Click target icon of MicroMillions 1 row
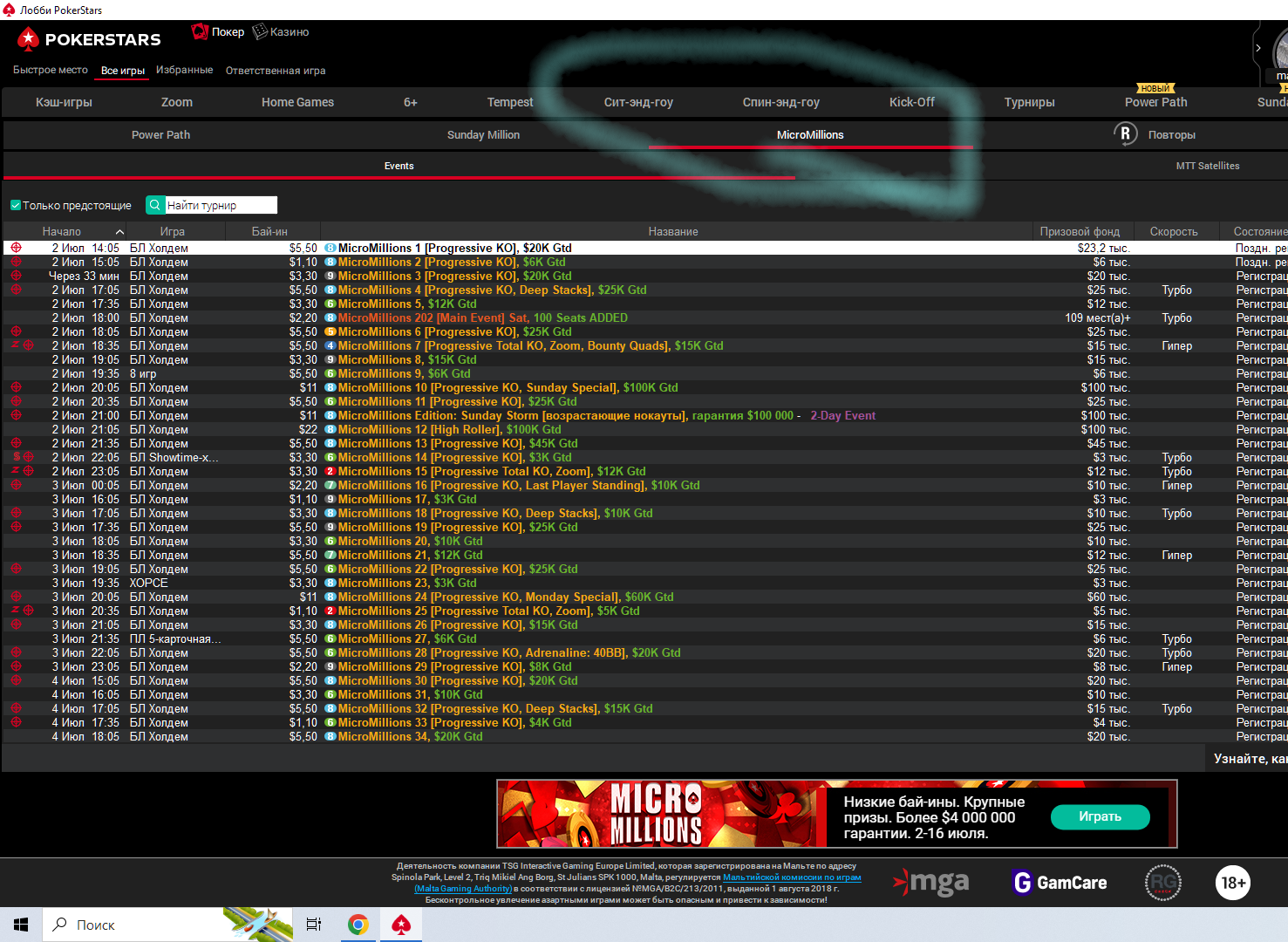 (x=16, y=248)
